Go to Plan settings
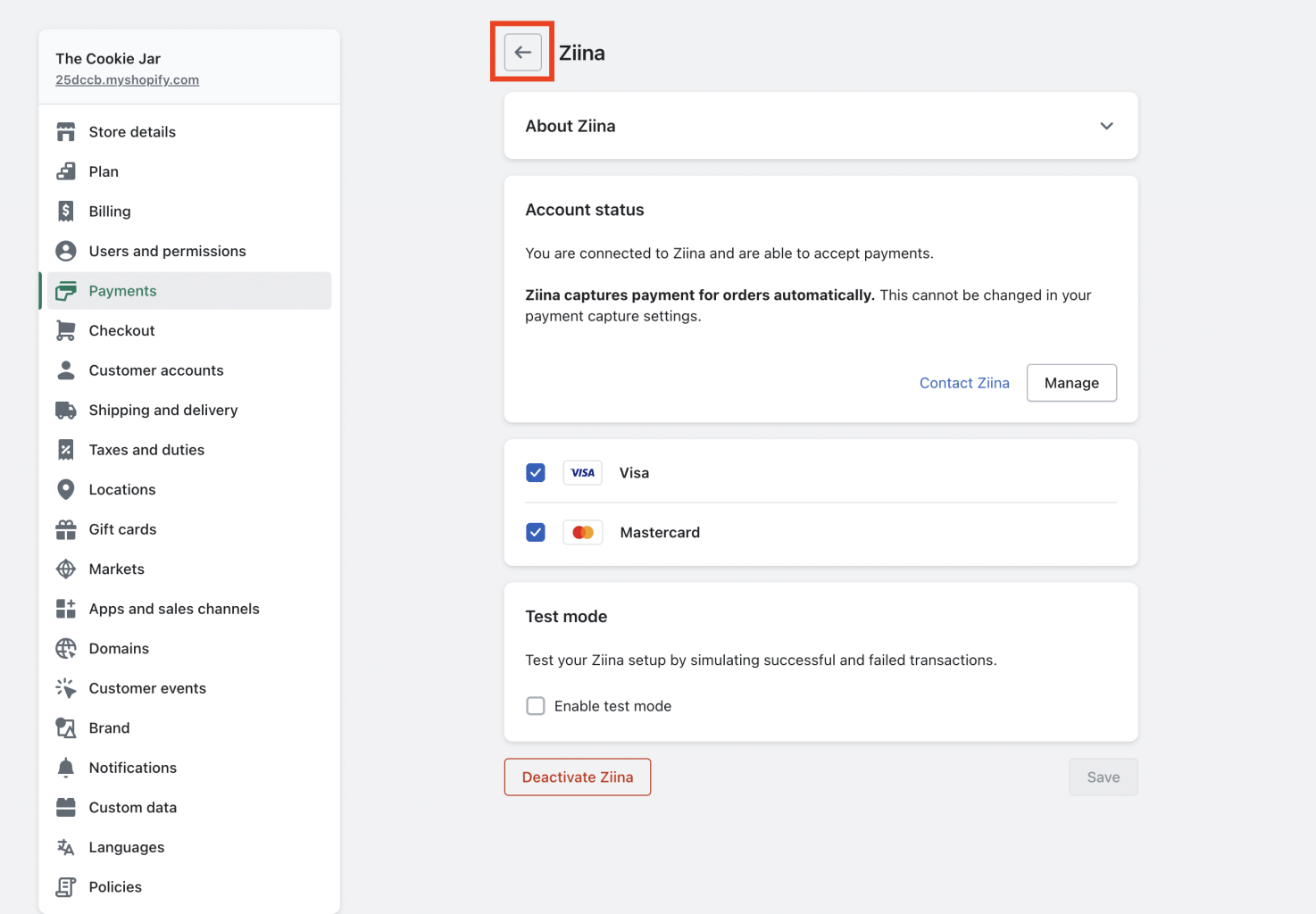The image size is (1316, 914). [x=189, y=171]
